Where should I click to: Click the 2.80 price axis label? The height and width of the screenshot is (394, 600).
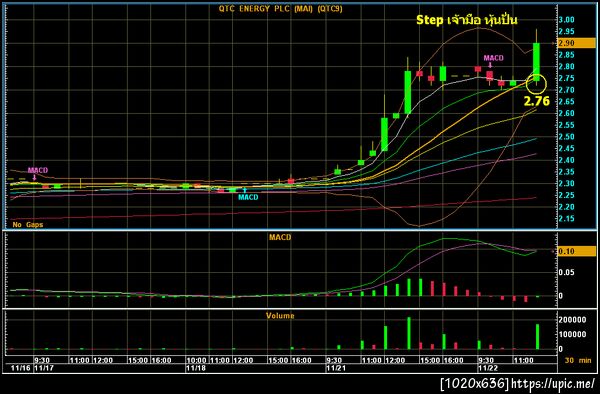click(566, 66)
